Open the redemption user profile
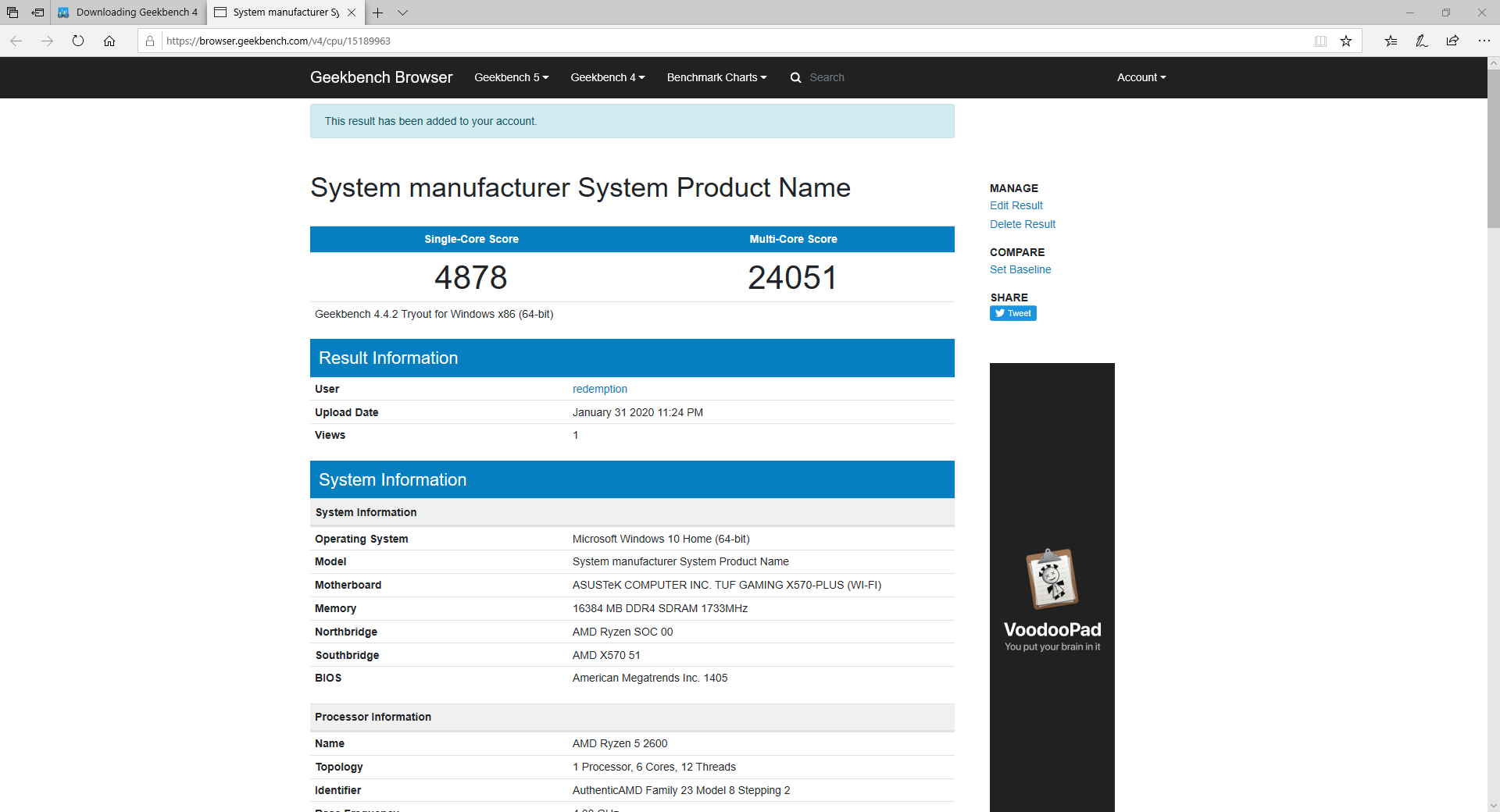The width and height of the screenshot is (1500, 812). pyautogui.click(x=599, y=389)
